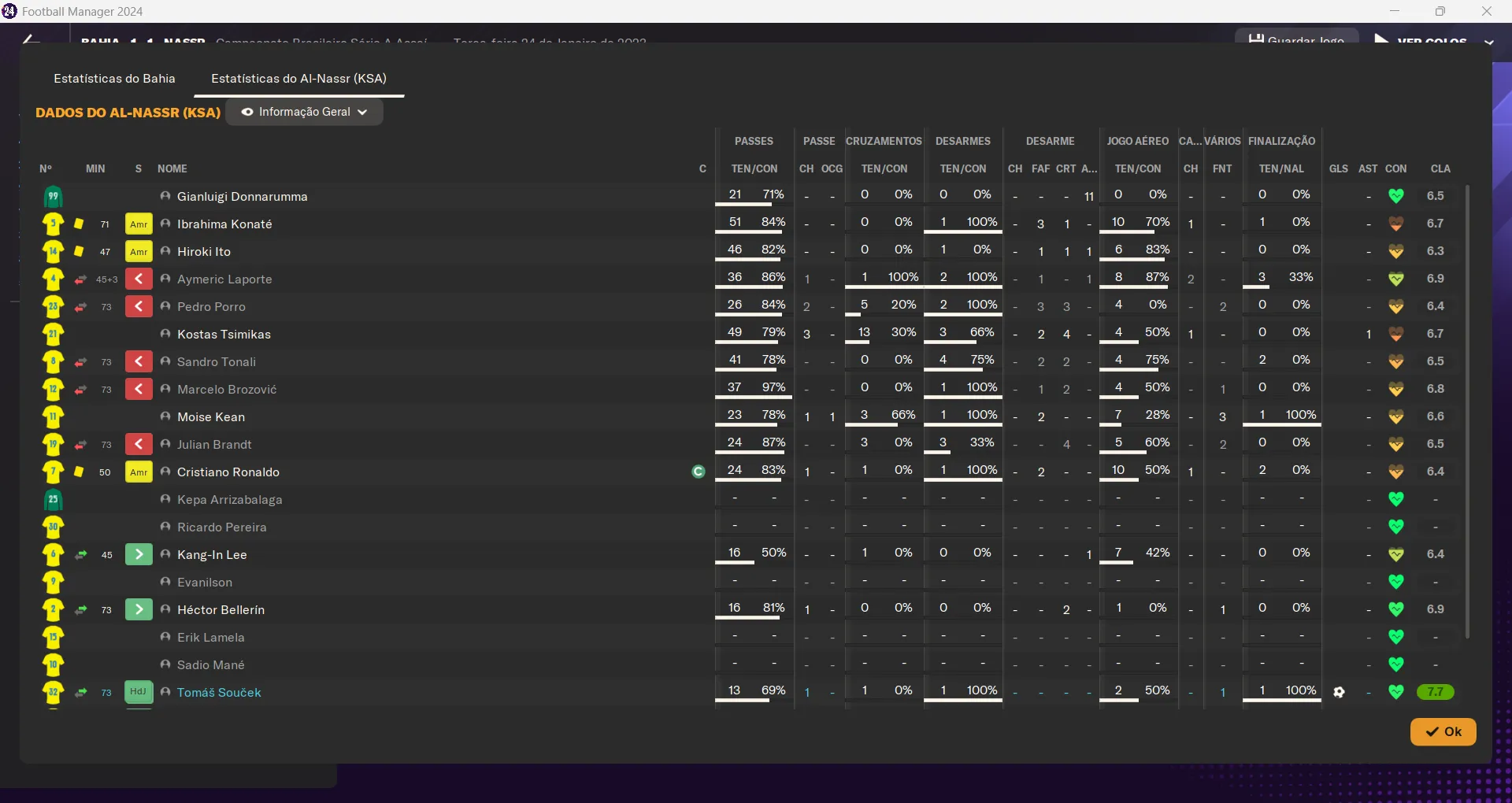Click Tomáš Souček's green condition heart

(1396, 692)
